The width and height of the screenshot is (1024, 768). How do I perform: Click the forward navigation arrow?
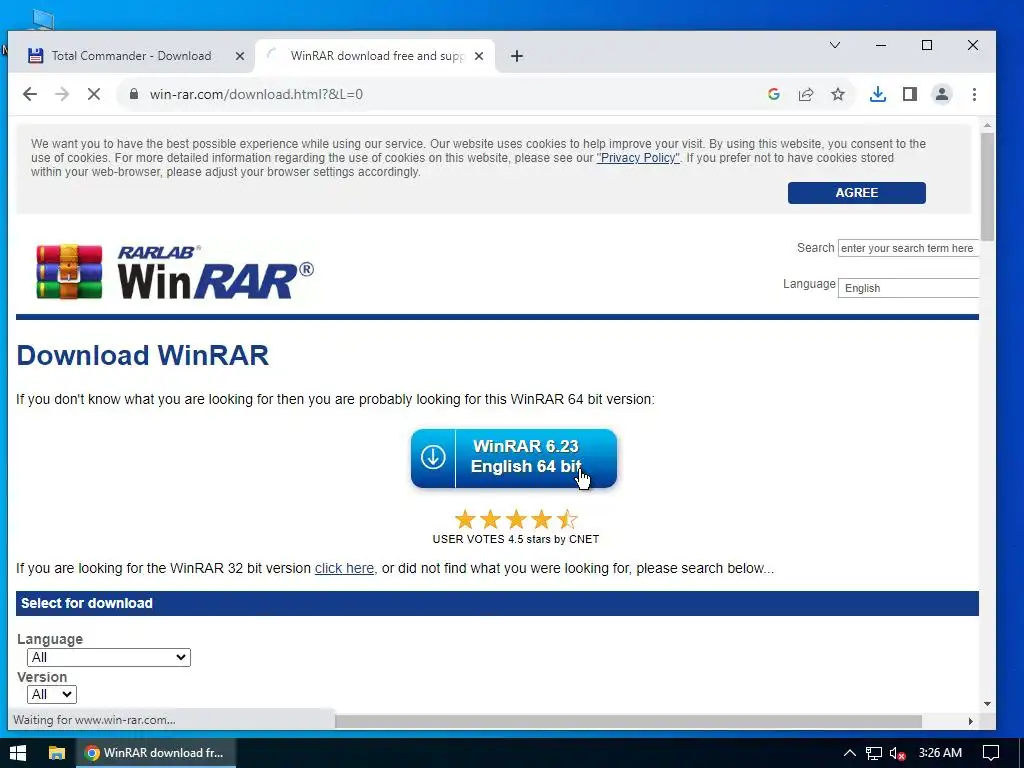pyautogui.click(x=62, y=94)
